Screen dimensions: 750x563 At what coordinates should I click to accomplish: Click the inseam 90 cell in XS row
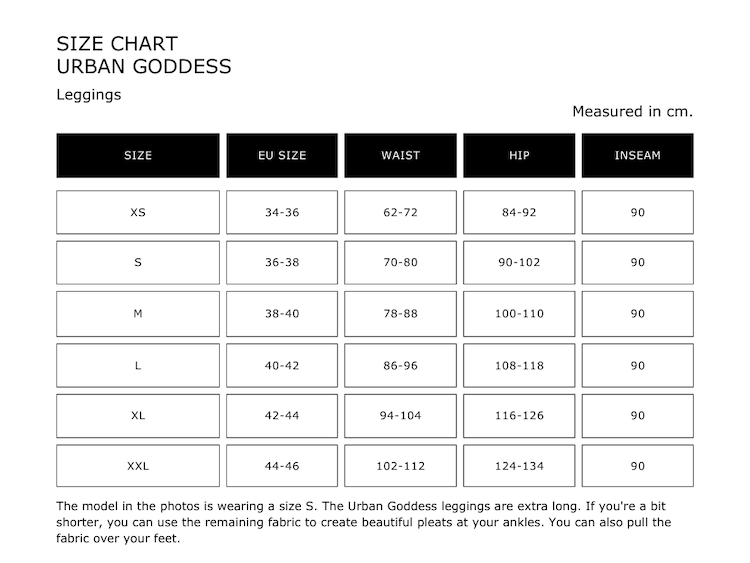click(637, 213)
